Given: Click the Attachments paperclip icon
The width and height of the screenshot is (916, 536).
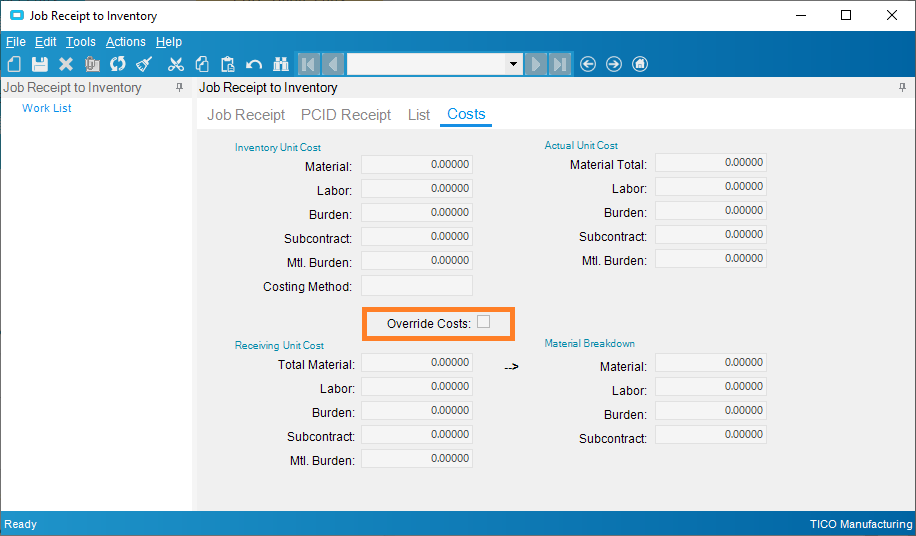Looking at the screenshot, I should tap(92, 64).
